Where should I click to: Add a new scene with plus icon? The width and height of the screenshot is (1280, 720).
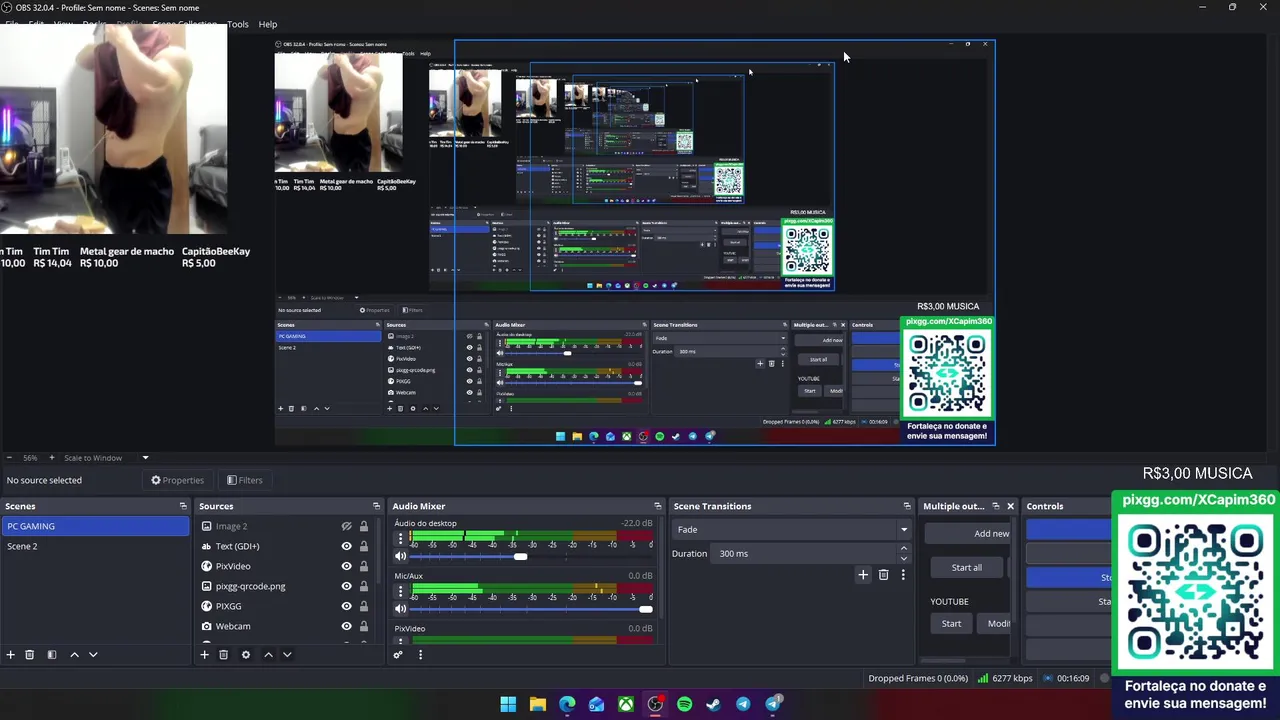11,654
